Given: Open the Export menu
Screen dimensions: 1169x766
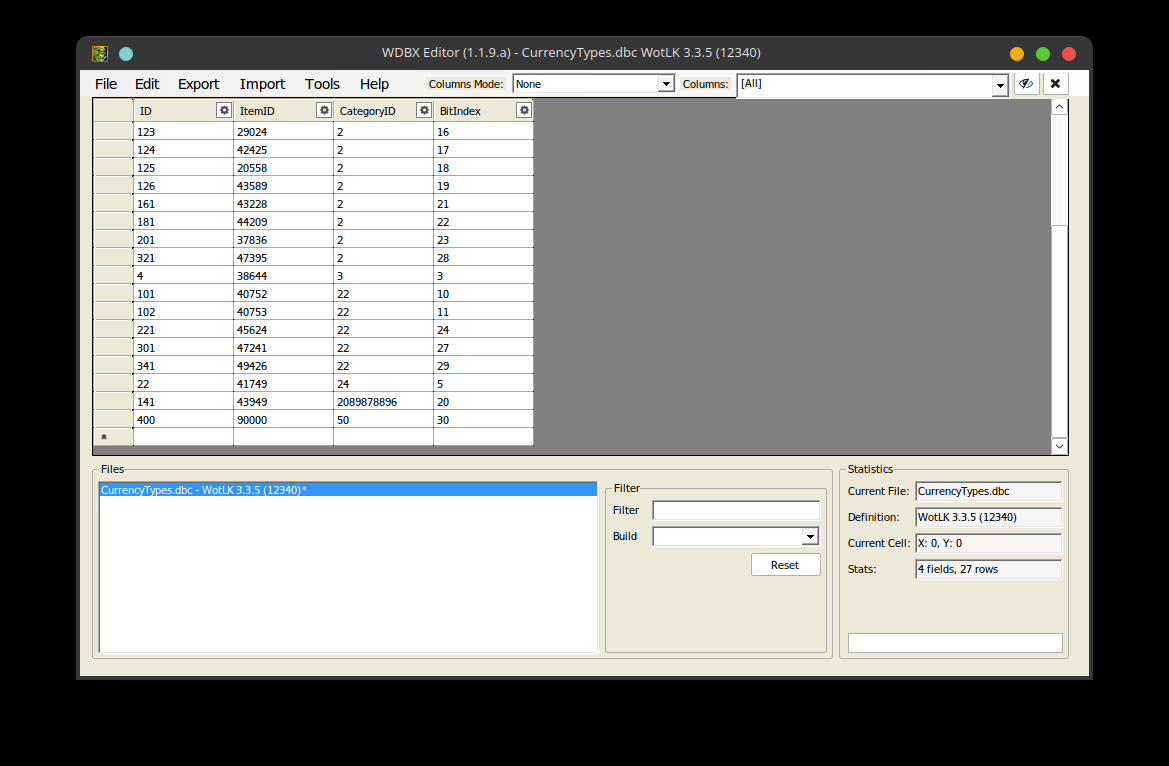Looking at the screenshot, I should pos(198,84).
